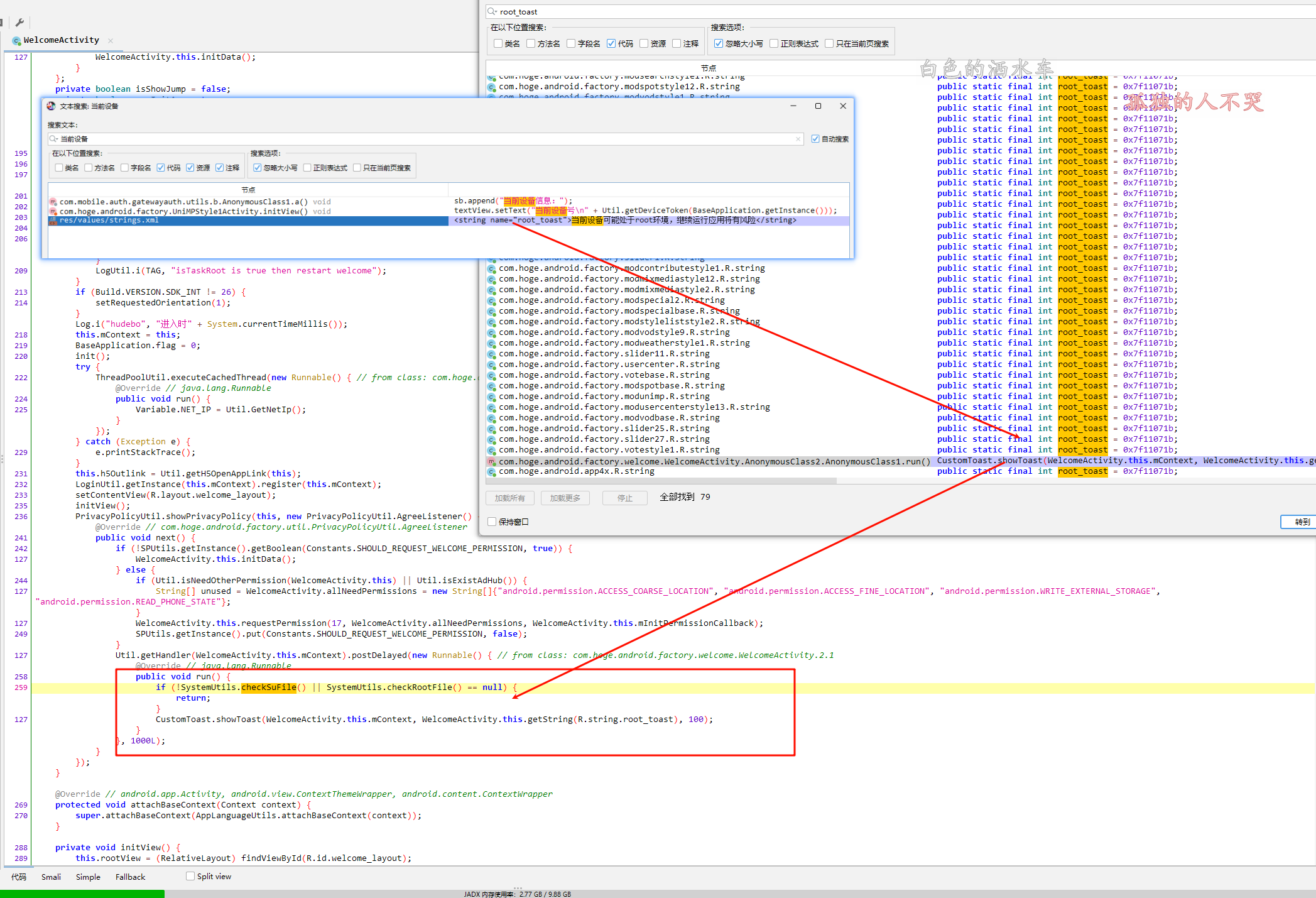Uncheck 资源 in the text search dialog

pyautogui.click(x=190, y=168)
